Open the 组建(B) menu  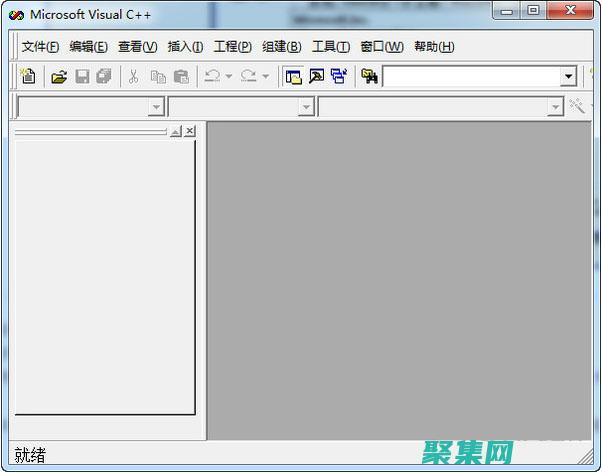pos(282,47)
